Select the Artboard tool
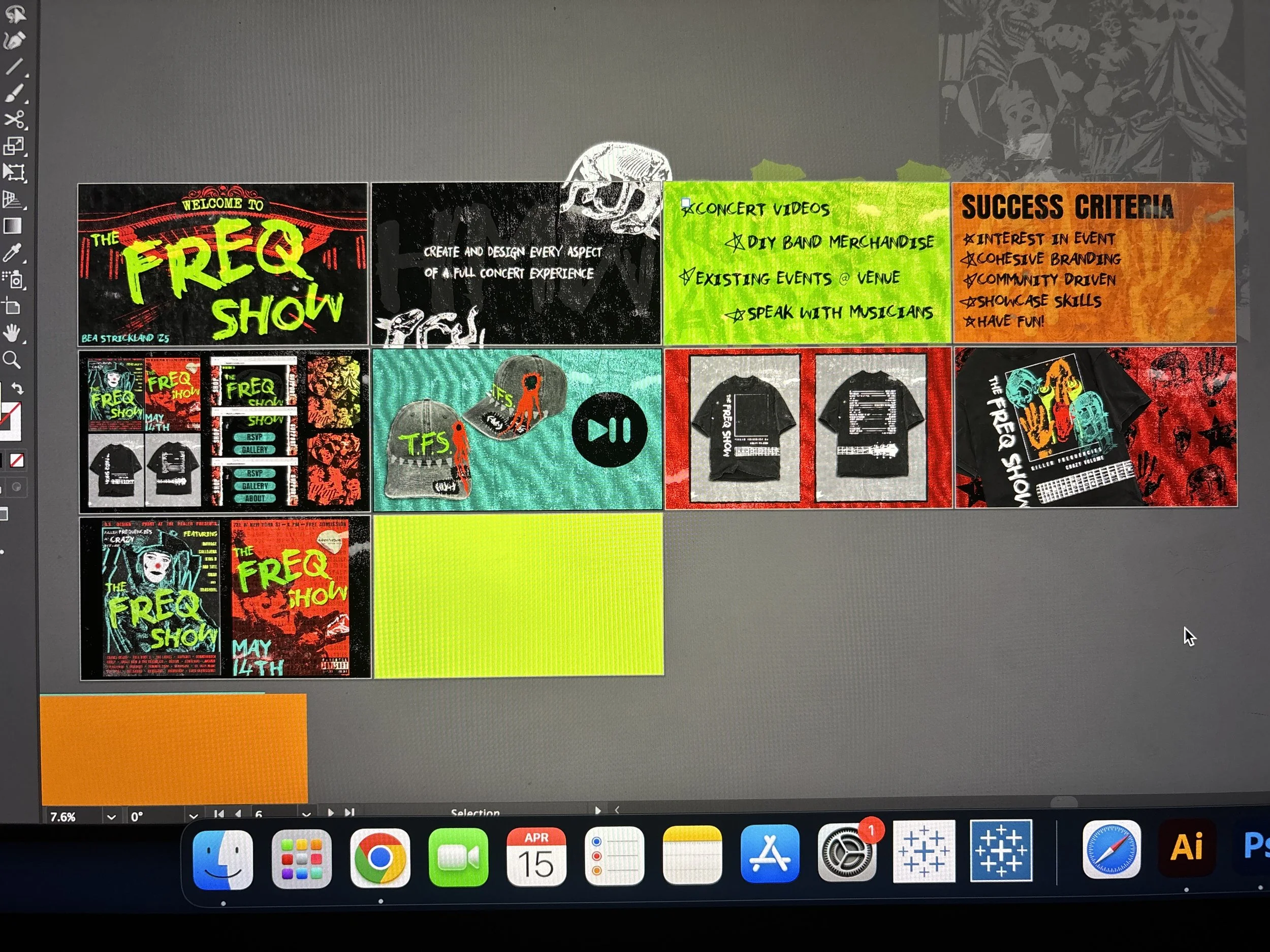This screenshot has height=952, width=1270. pyautogui.click(x=13, y=307)
